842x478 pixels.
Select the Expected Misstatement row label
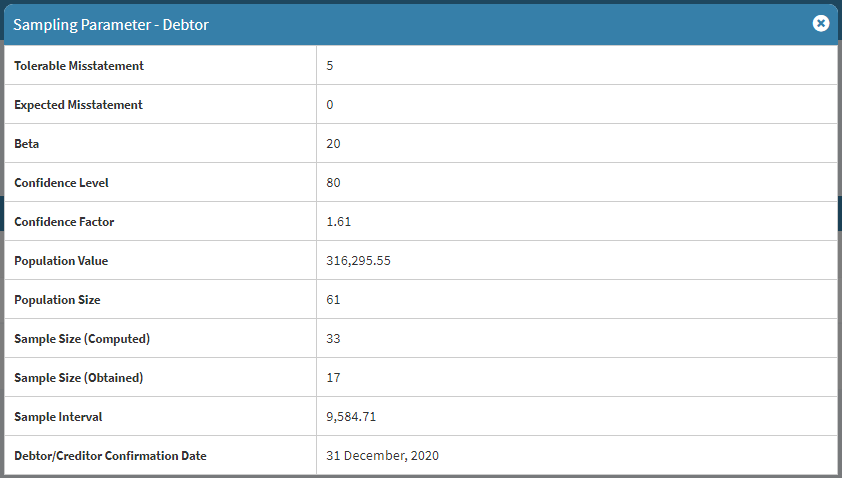78,105
